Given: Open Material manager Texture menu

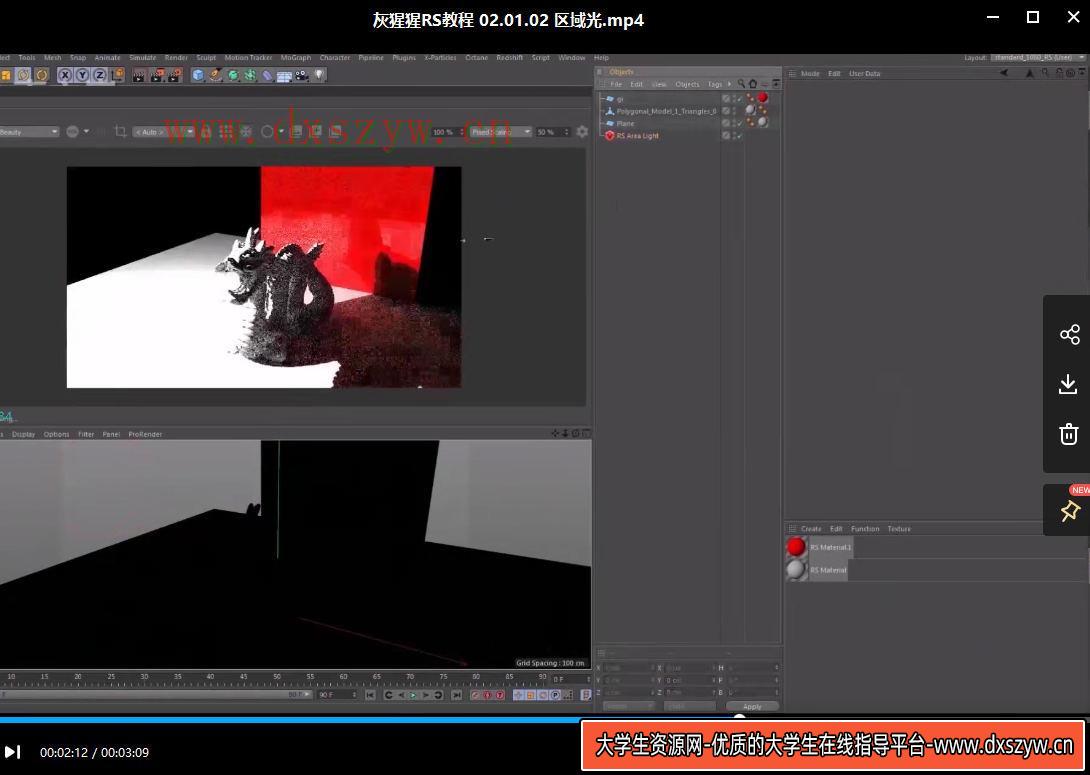Looking at the screenshot, I should pos(899,528).
